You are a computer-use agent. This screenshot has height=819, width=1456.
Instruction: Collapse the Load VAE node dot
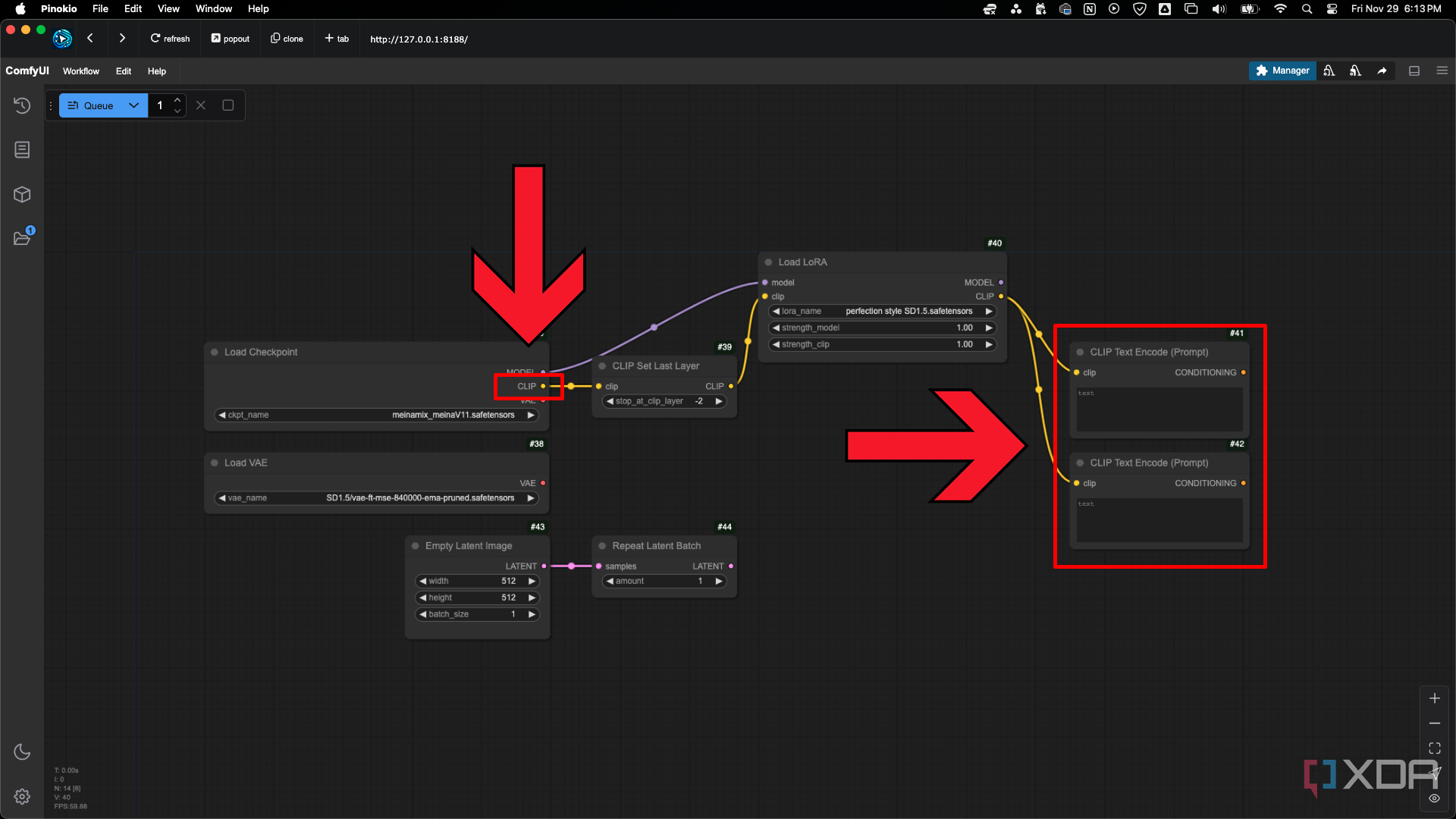215,463
